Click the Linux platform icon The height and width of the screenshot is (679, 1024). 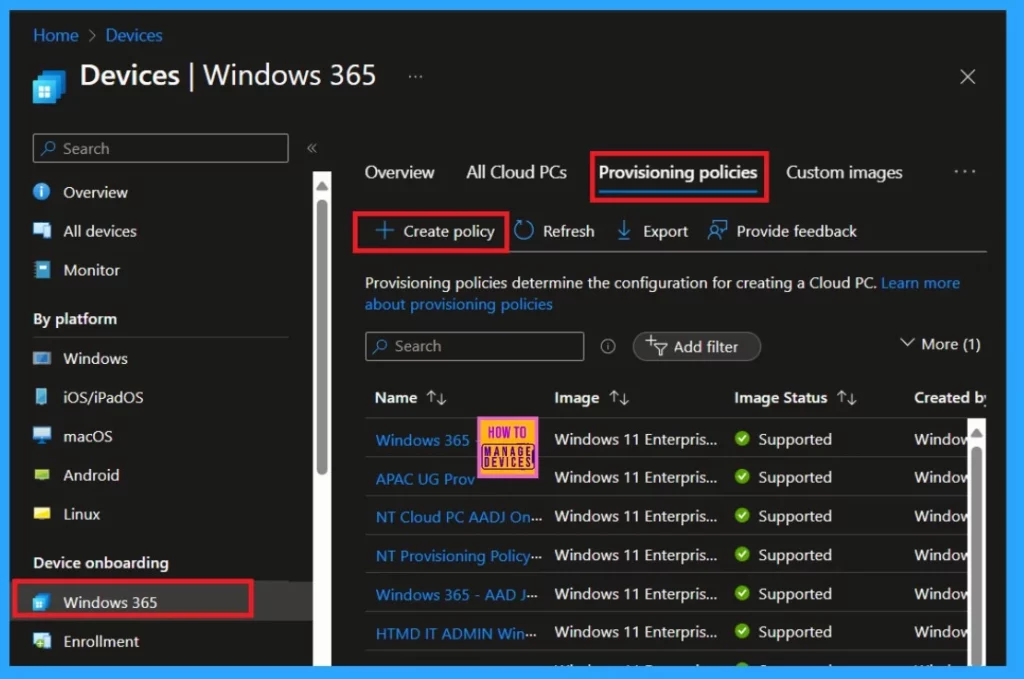click(42, 513)
